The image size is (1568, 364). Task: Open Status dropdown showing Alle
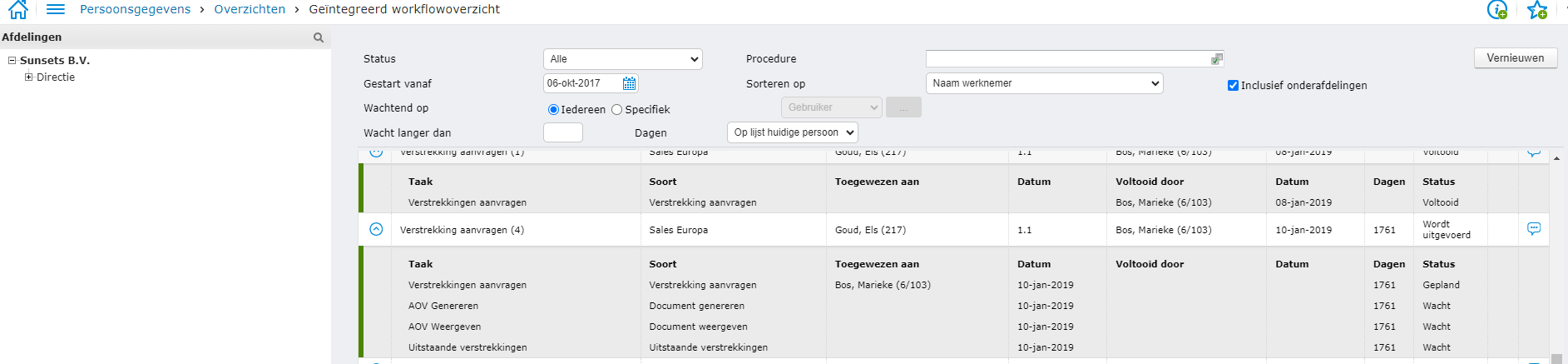[x=623, y=59]
